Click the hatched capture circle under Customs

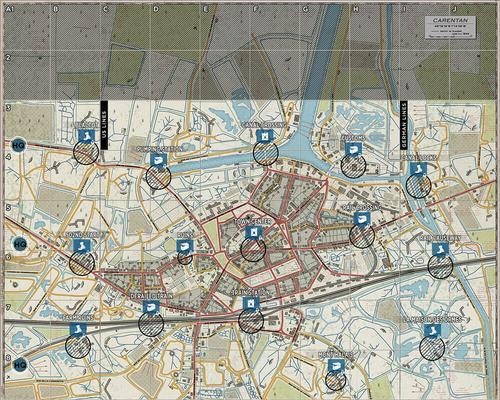tap(354, 165)
